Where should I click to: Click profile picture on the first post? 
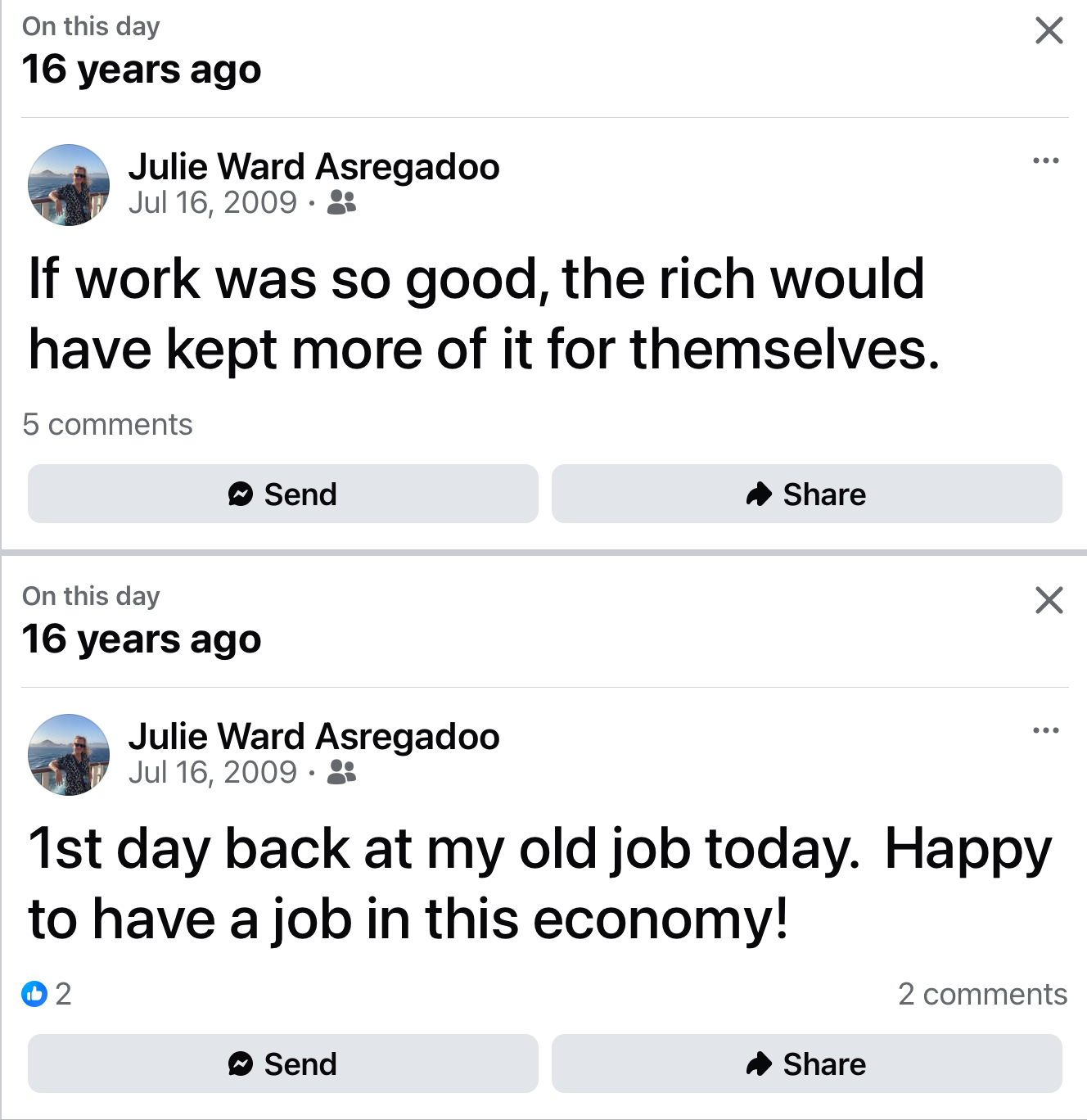(x=69, y=185)
